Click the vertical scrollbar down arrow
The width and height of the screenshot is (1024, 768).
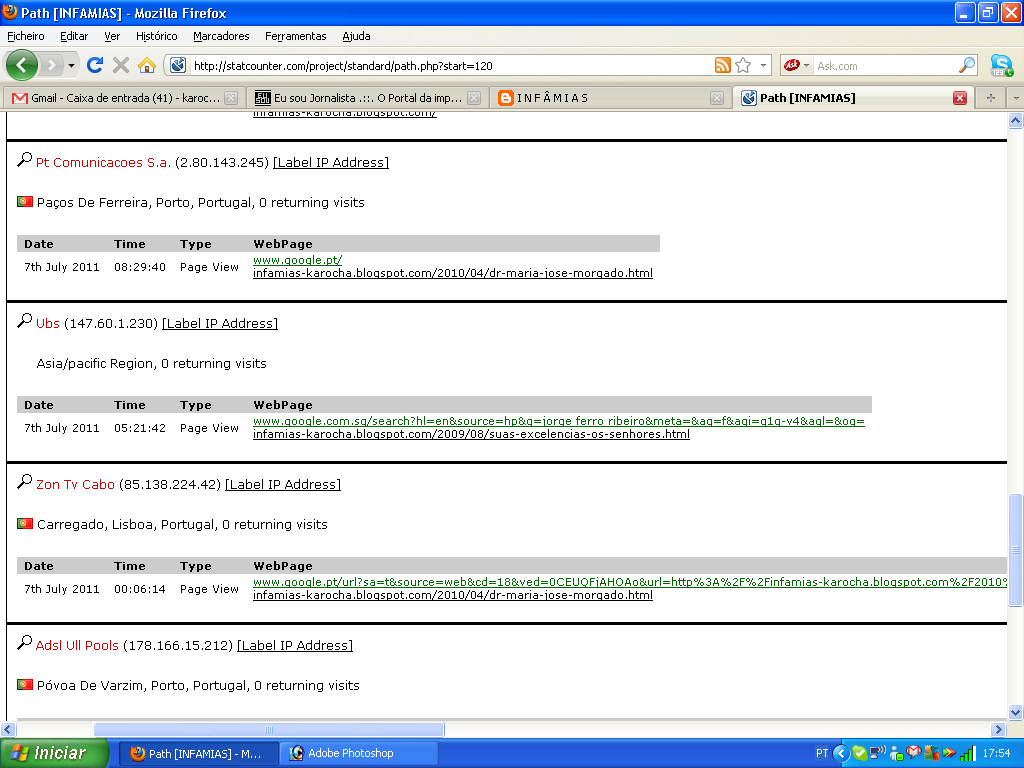click(1016, 712)
